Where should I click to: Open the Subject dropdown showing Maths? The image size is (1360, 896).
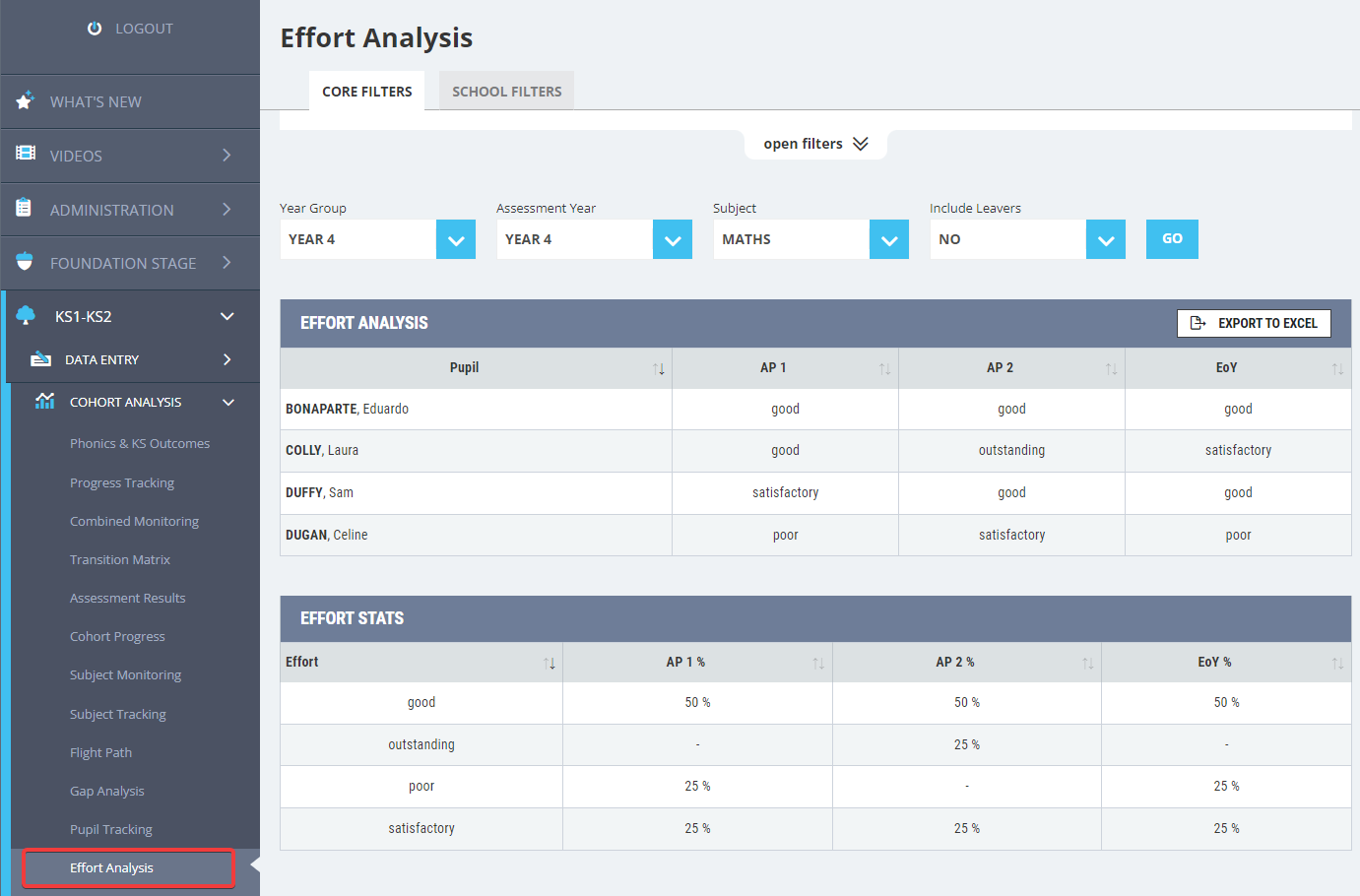coord(889,239)
